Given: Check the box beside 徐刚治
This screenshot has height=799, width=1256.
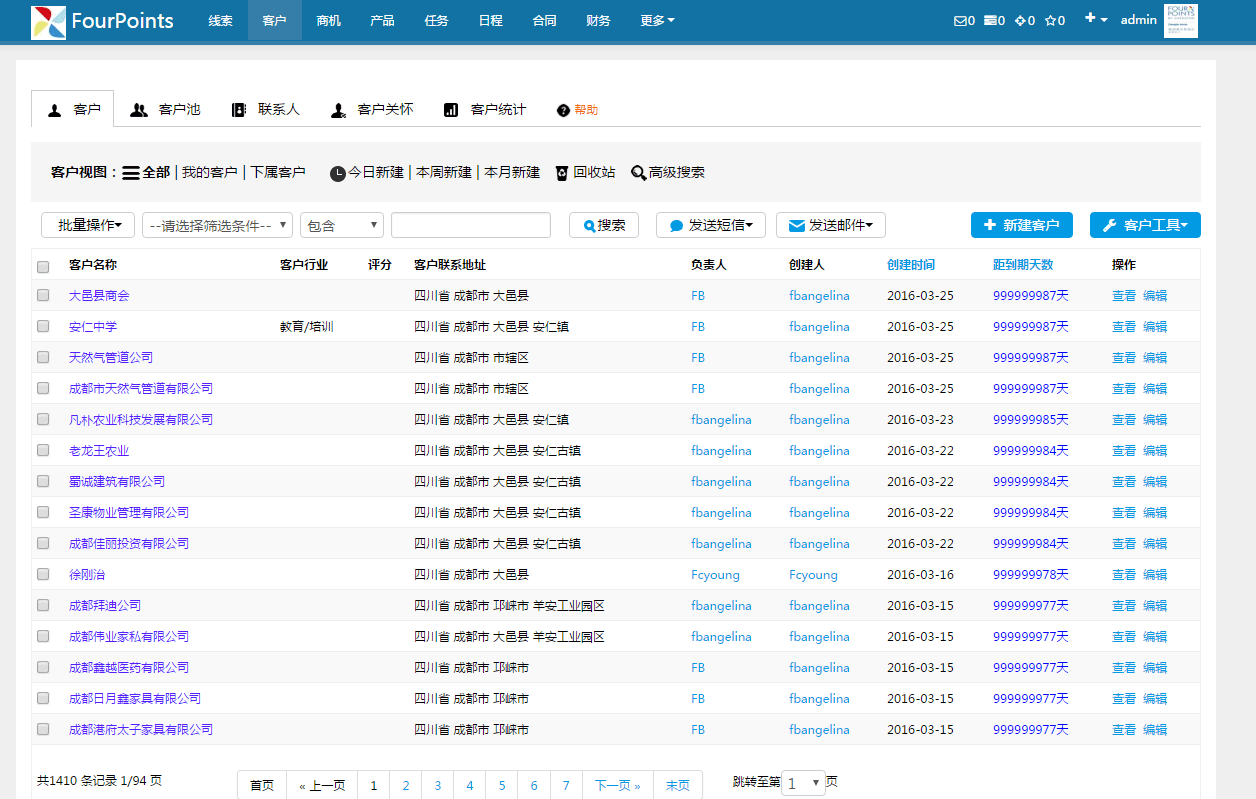Looking at the screenshot, I should tap(43, 574).
